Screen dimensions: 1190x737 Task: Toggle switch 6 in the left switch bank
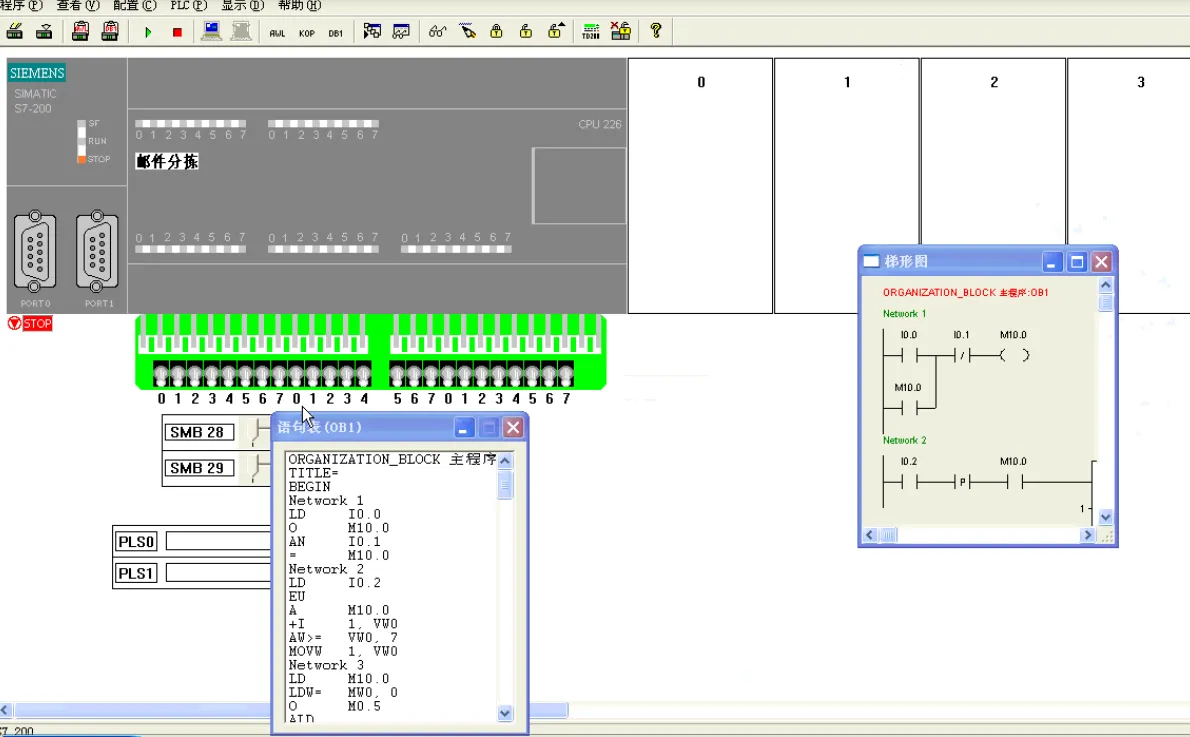(262, 374)
